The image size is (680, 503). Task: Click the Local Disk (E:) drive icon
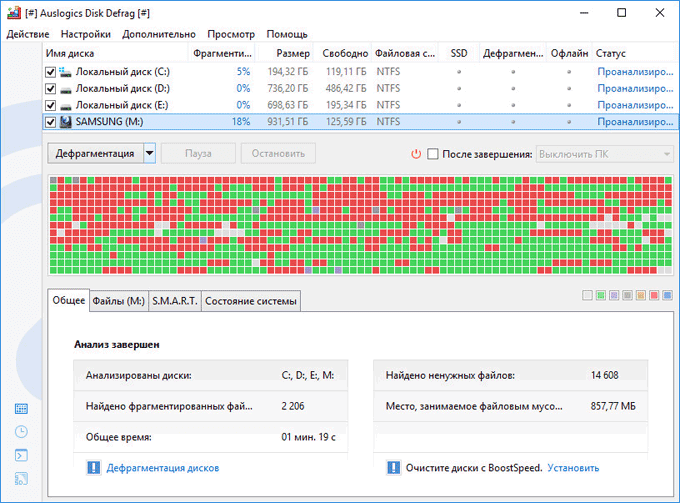click(x=65, y=106)
